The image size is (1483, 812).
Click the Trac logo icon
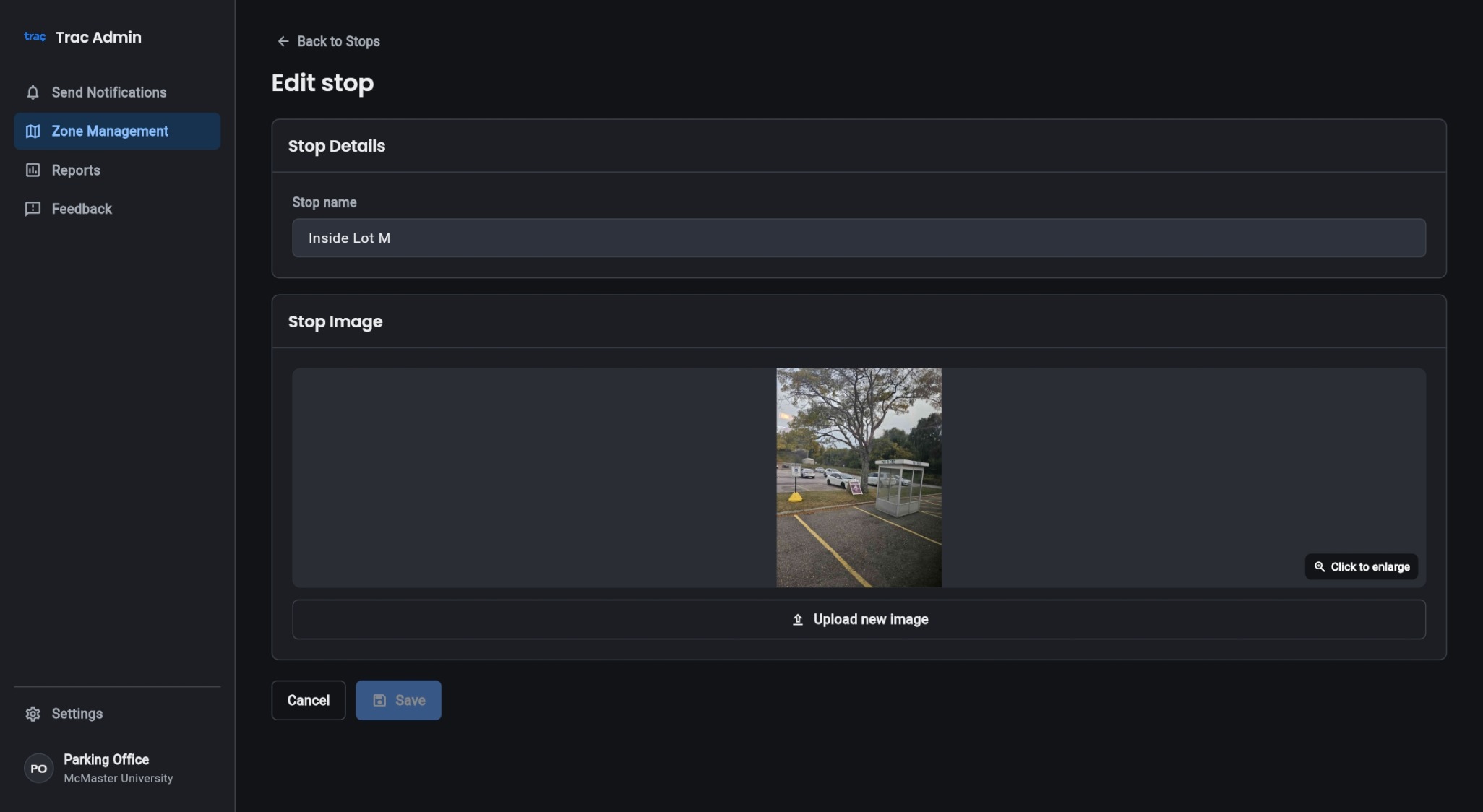tap(35, 37)
